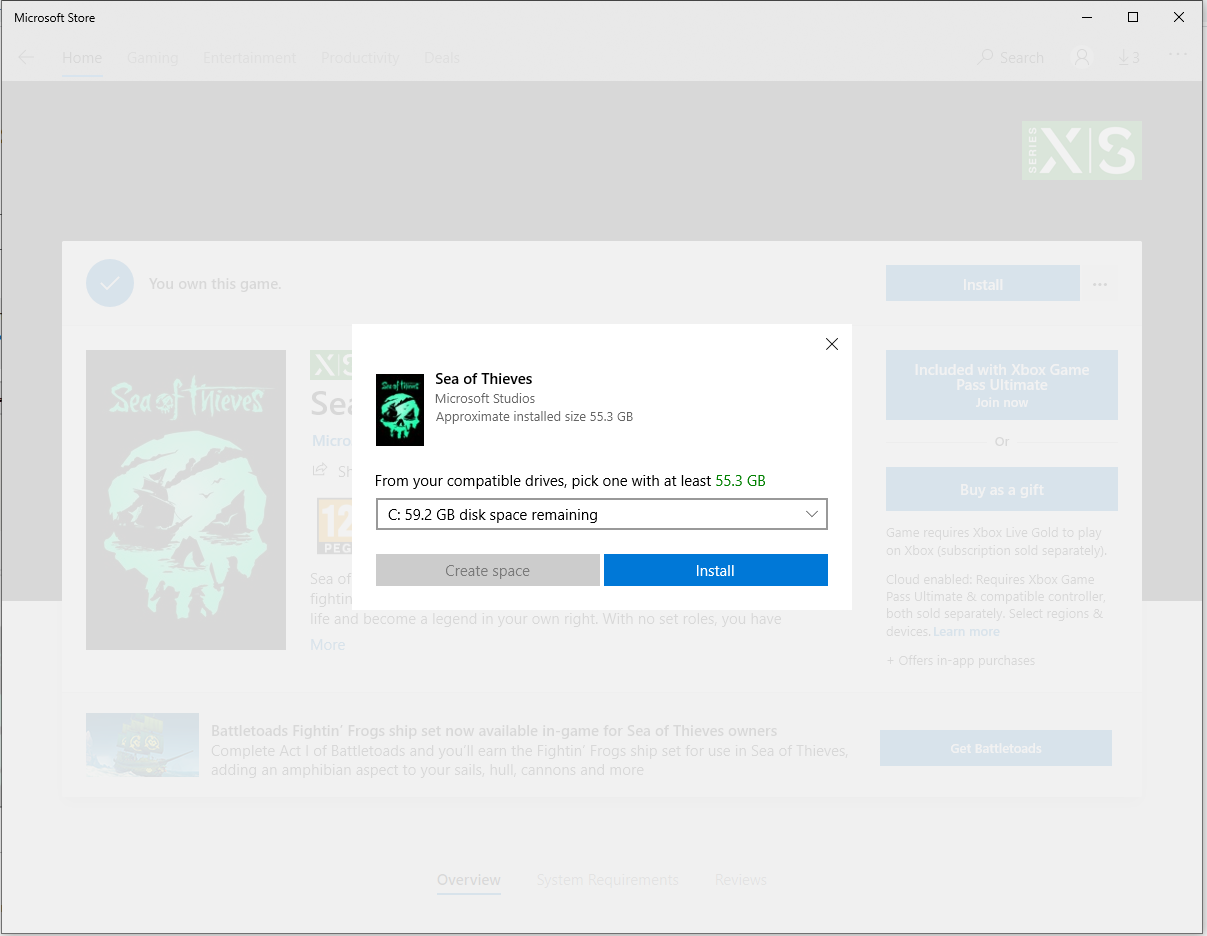Minimize the Microsoft Store window
Image resolution: width=1207 pixels, height=936 pixels.
pyautogui.click(x=1087, y=17)
